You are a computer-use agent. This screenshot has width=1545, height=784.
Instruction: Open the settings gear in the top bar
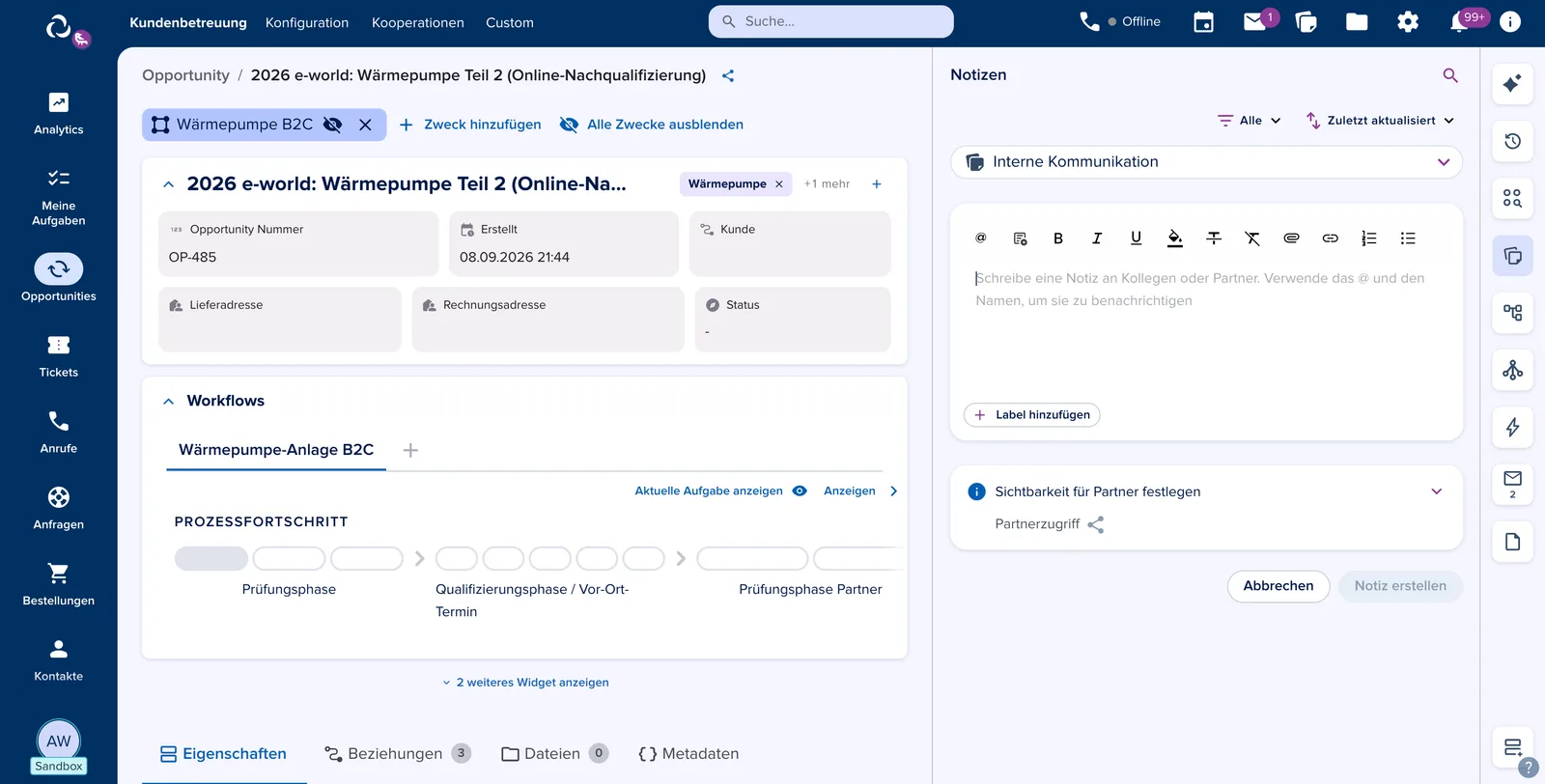[x=1408, y=22]
